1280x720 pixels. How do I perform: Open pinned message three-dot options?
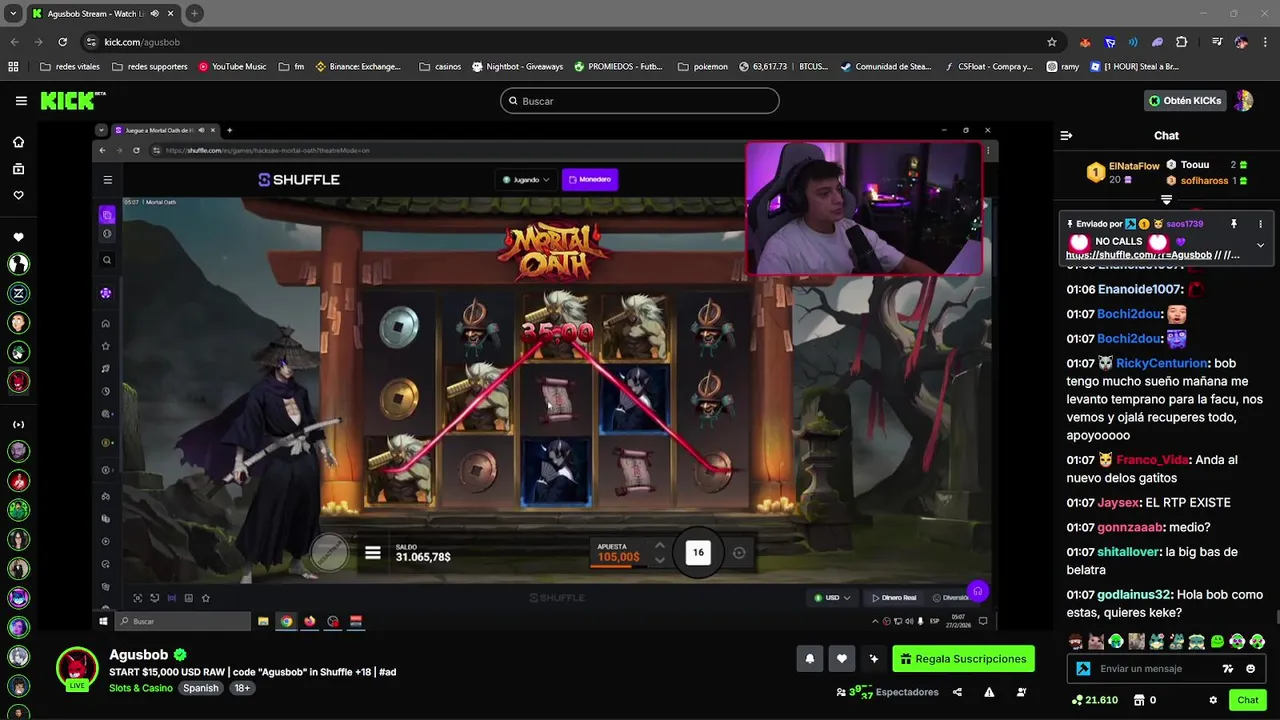coord(1260,224)
